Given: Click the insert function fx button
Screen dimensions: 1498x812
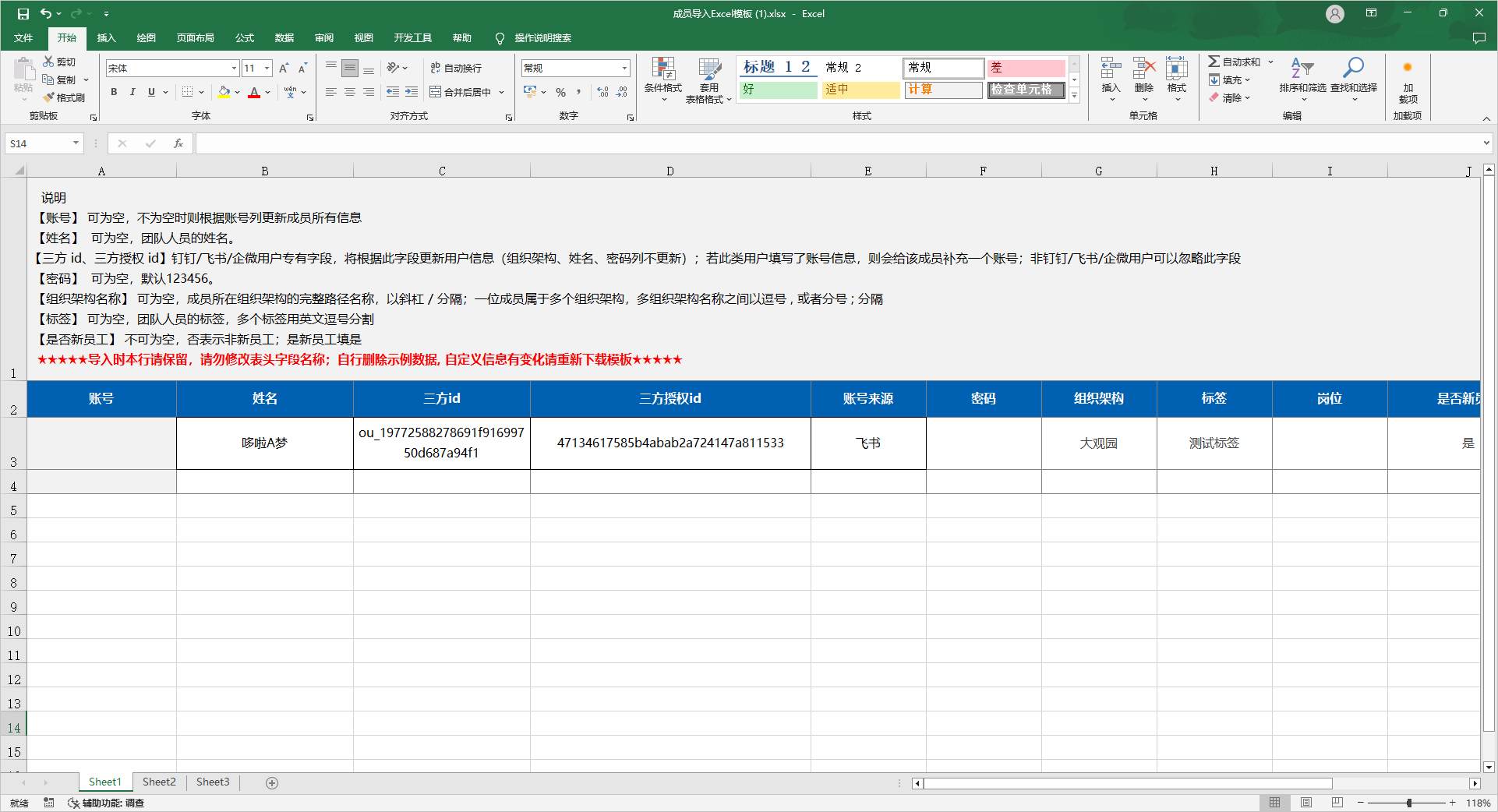Looking at the screenshot, I should (x=178, y=143).
